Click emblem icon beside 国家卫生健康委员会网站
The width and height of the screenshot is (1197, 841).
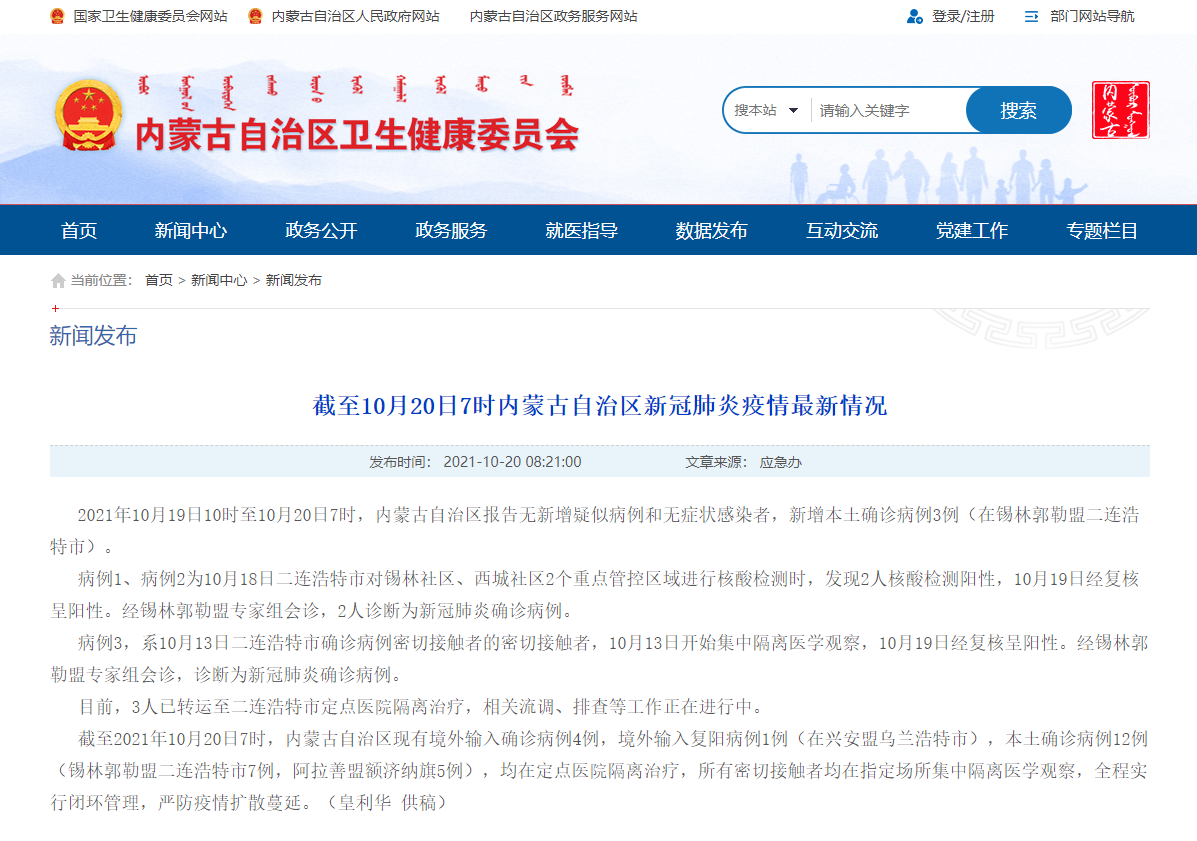click(x=58, y=16)
